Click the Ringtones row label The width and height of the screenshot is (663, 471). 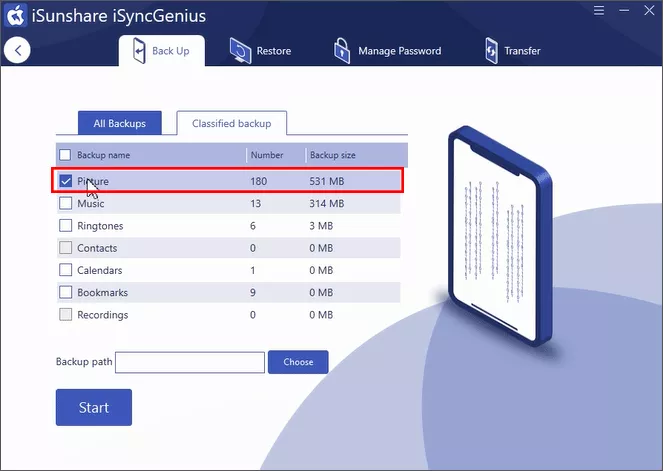pyautogui.click(x=100, y=226)
